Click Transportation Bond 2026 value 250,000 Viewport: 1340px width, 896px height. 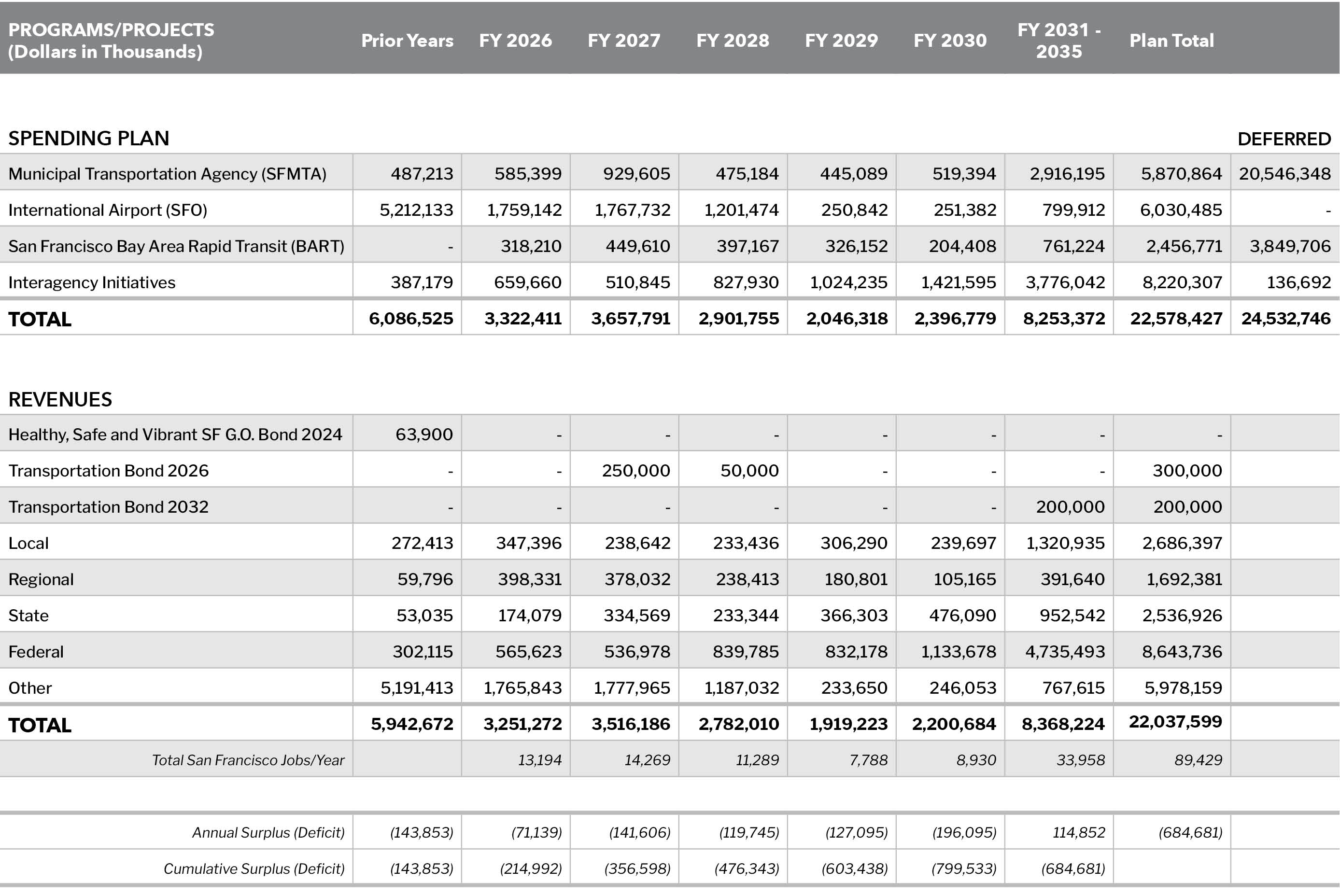tap(635, 471)
